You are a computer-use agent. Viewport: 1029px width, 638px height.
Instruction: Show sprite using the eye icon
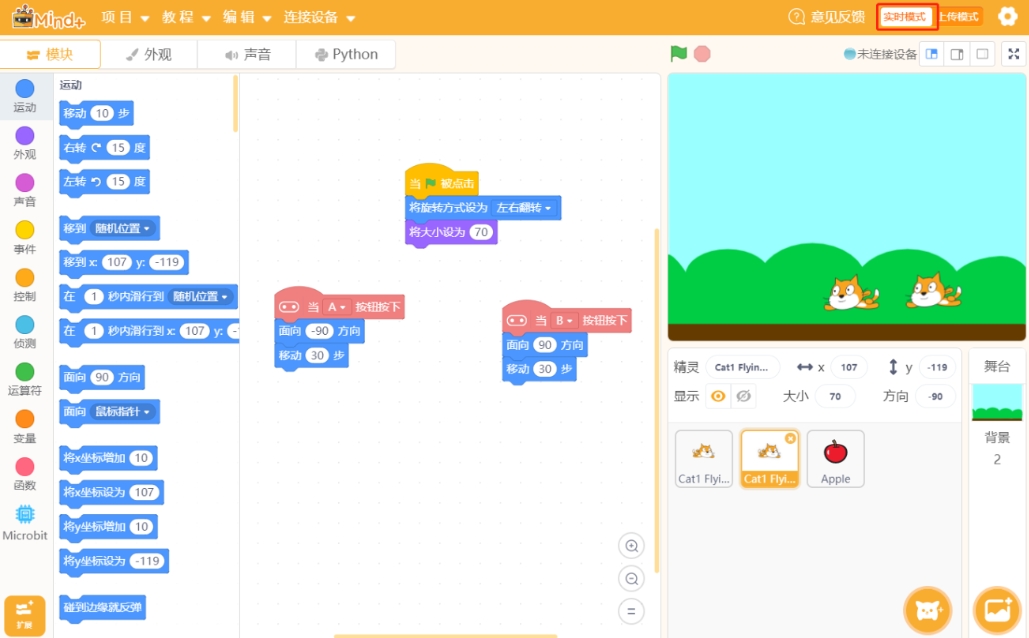(718, 396)
